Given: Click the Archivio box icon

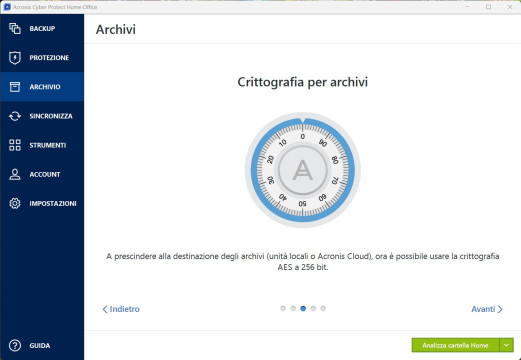Looking at the screenshot, I should 15,87.
